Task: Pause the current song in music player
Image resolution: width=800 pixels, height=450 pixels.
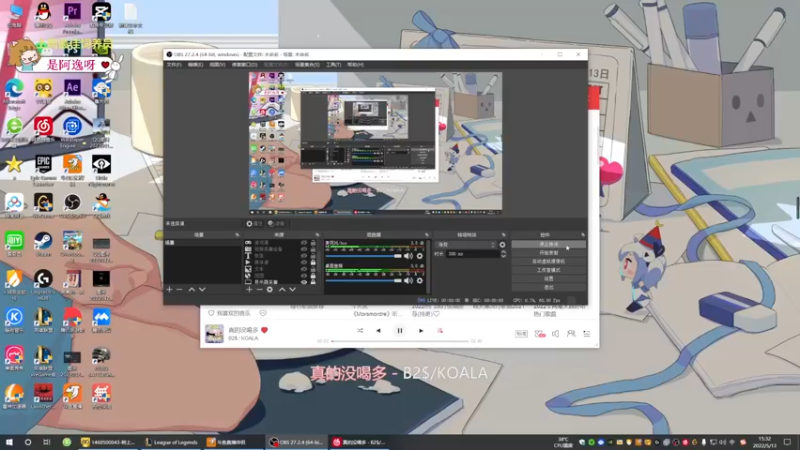Action: 400,331
